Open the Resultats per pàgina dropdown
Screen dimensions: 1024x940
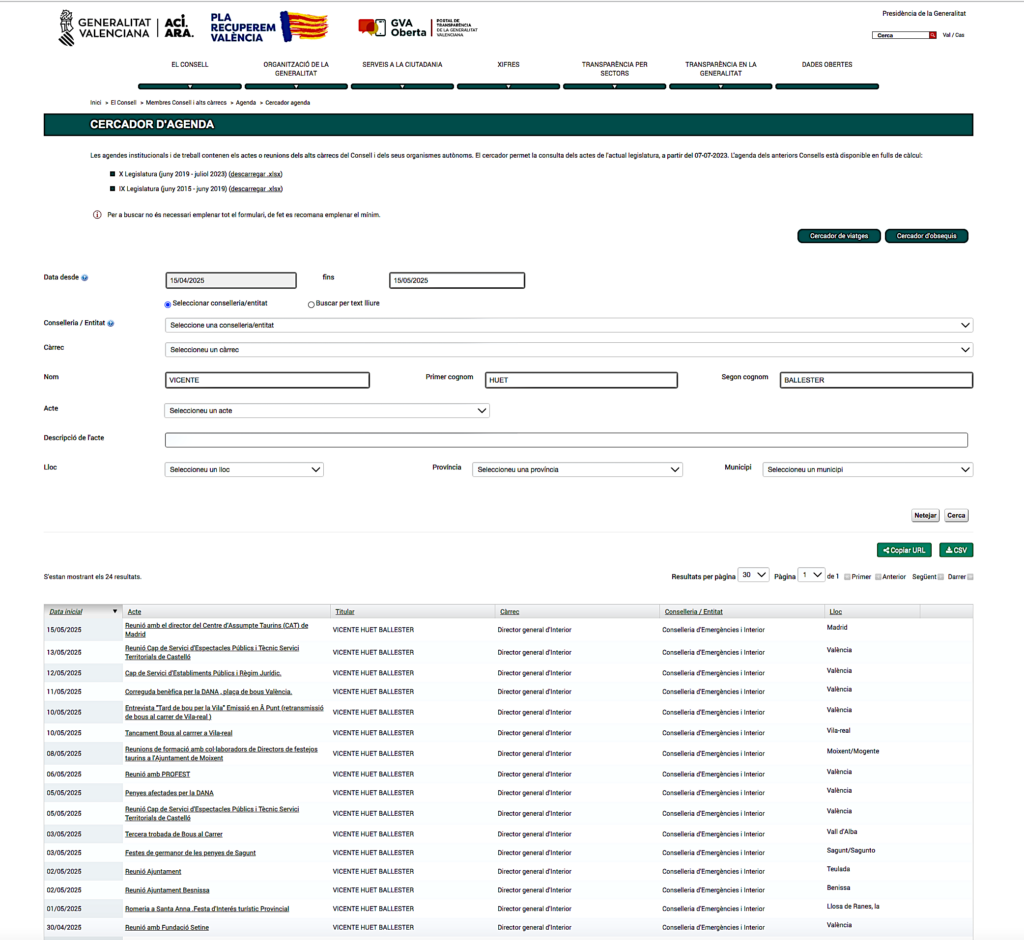pyautogui.click(x=752, y=575)
